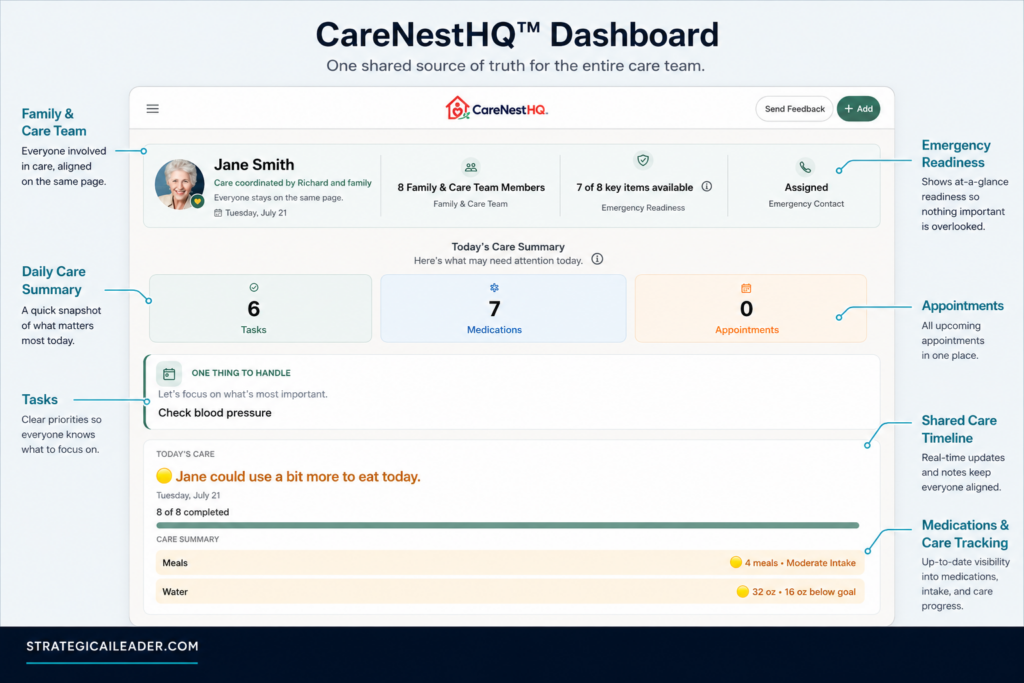Open the Water care summary row
The width and height of the screenshot is (1024, 683).
pyautogui.click(x=510, y=592)
